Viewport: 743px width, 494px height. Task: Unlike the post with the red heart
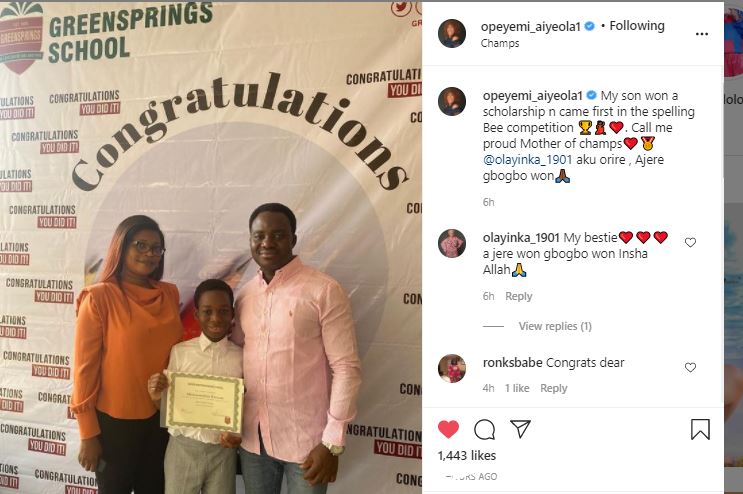point(448,429)
